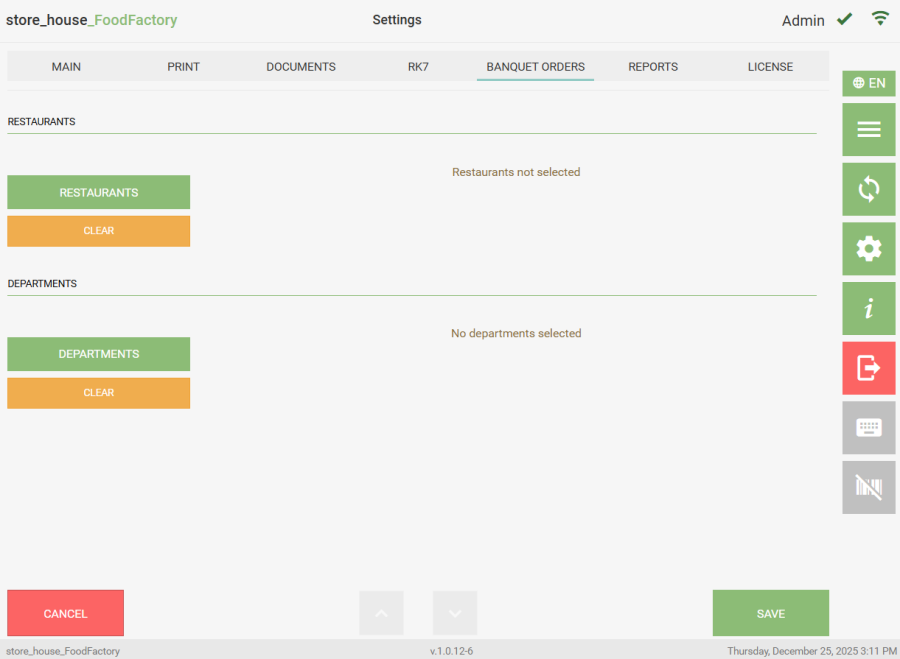
Task: Click the Wi-Fi connection status icon
Action: 880,19
